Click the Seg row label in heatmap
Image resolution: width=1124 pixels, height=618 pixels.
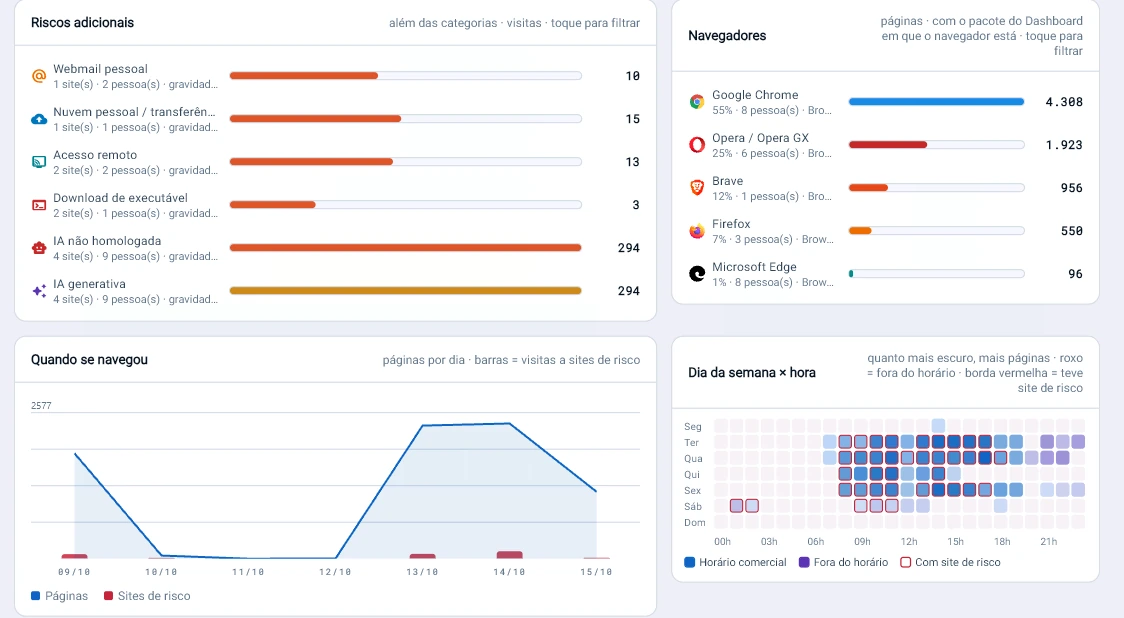[x=692, y=427]
